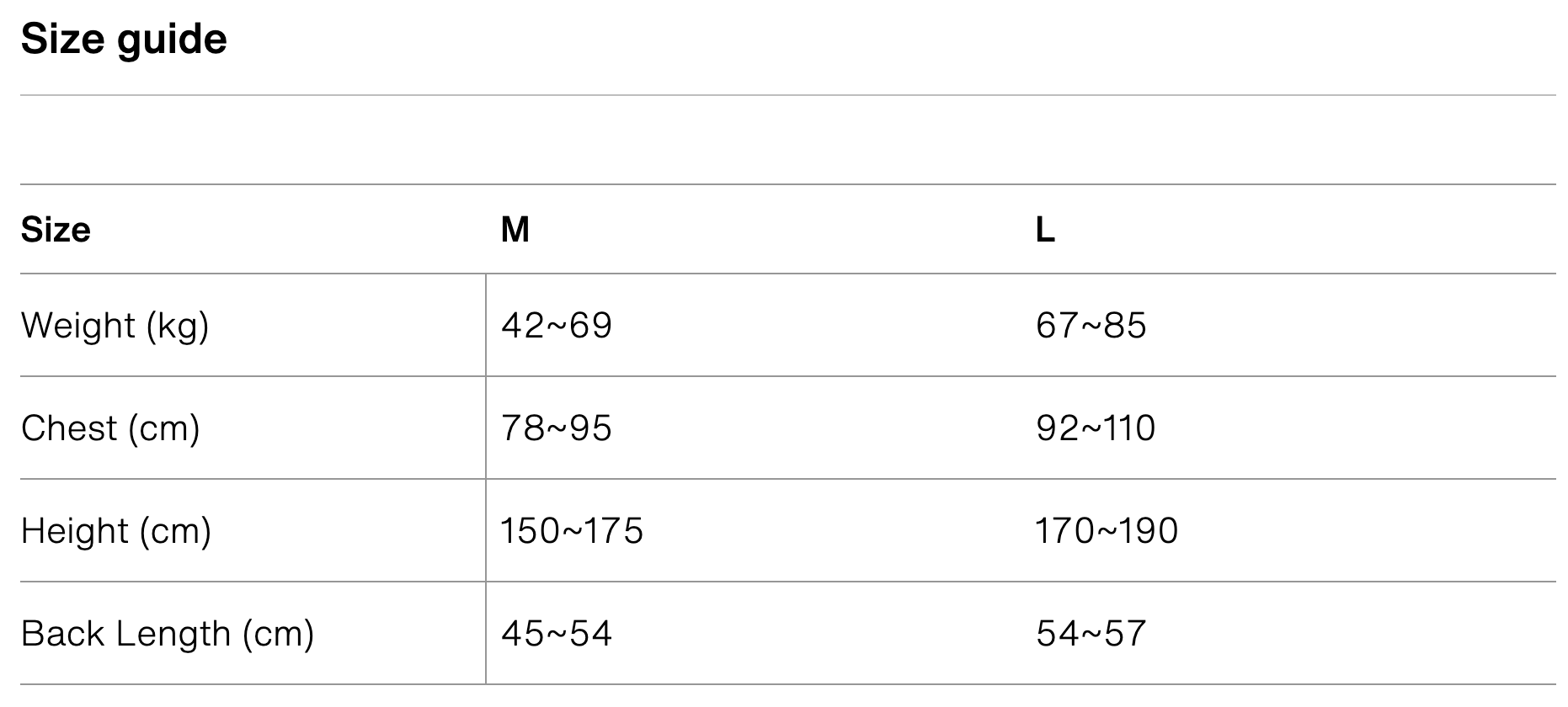Click the table's top border above Size header
The image size is (1568, 707).
pos(787,184)
